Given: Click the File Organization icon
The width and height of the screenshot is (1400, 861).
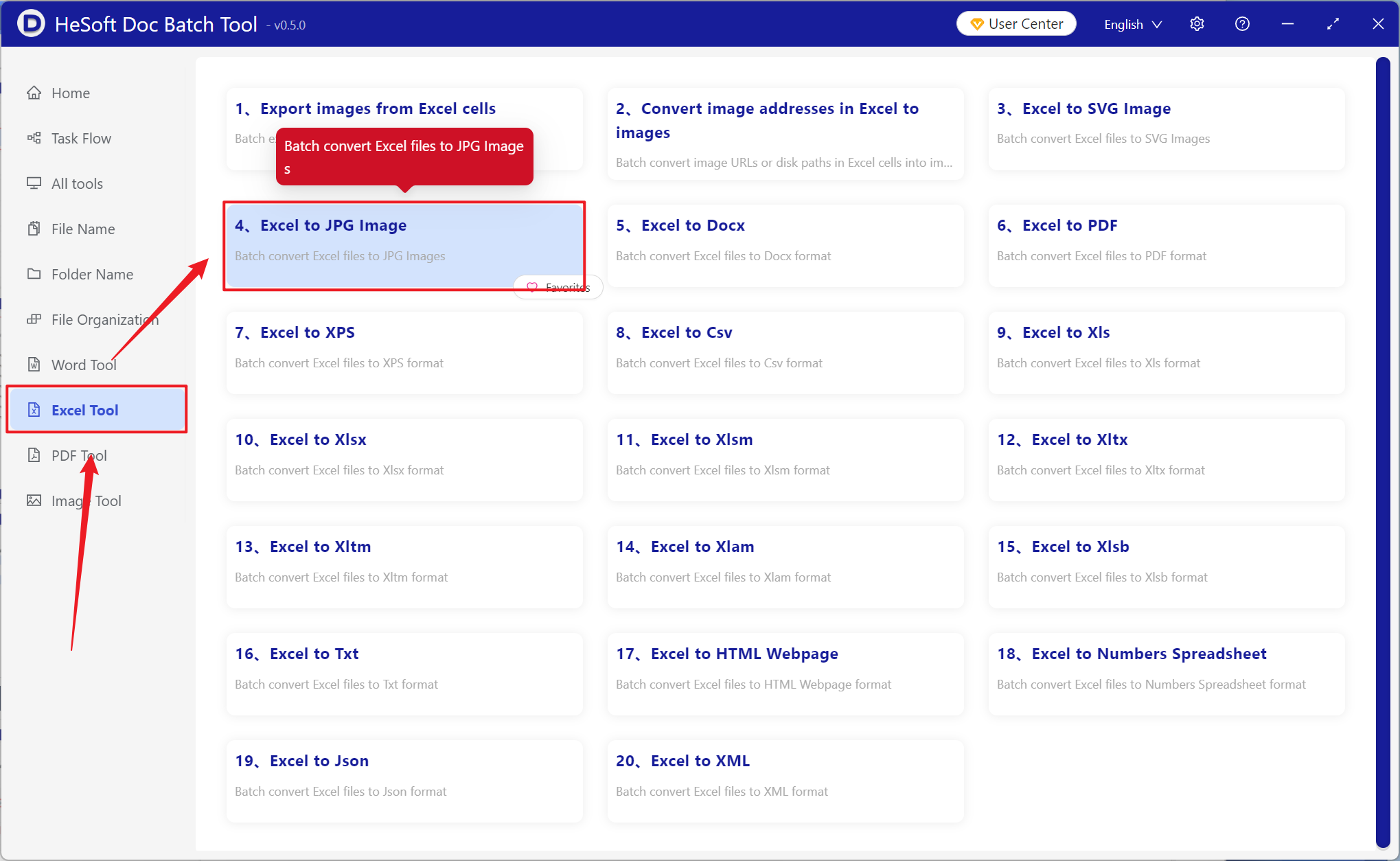Looking at the screenshot, I should pyautogui.click(x=34, y=319).
